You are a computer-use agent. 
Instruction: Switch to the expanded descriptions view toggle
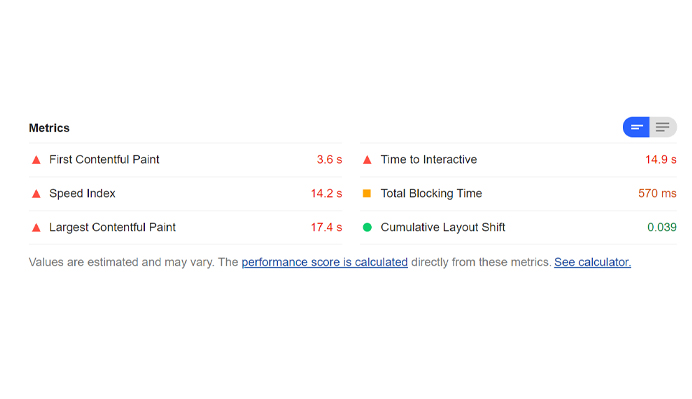(x=663, y=127)
